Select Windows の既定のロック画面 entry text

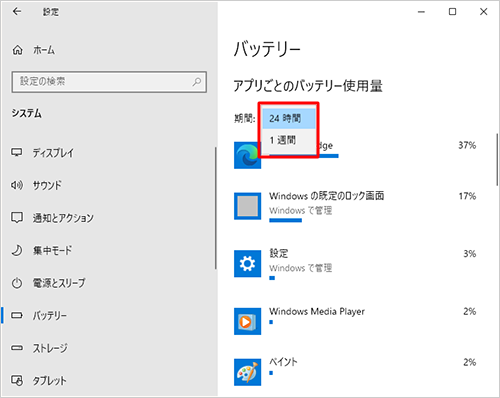327,196
